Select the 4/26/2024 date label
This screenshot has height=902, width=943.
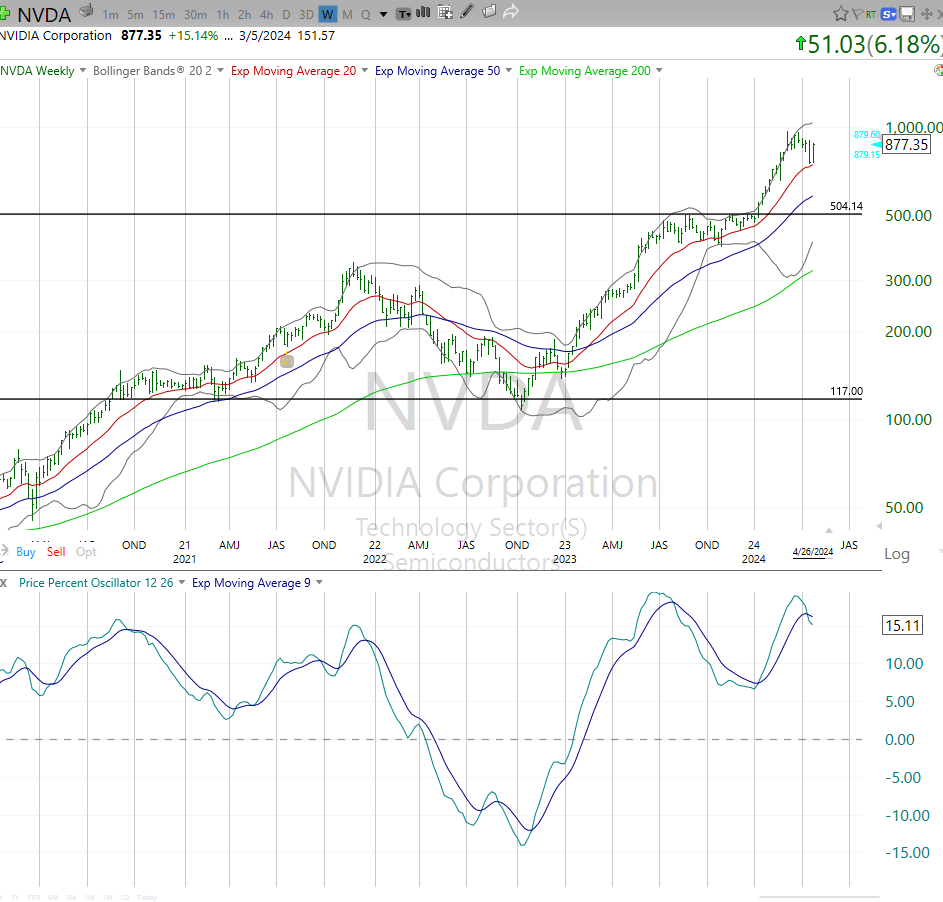coord(813,551)
